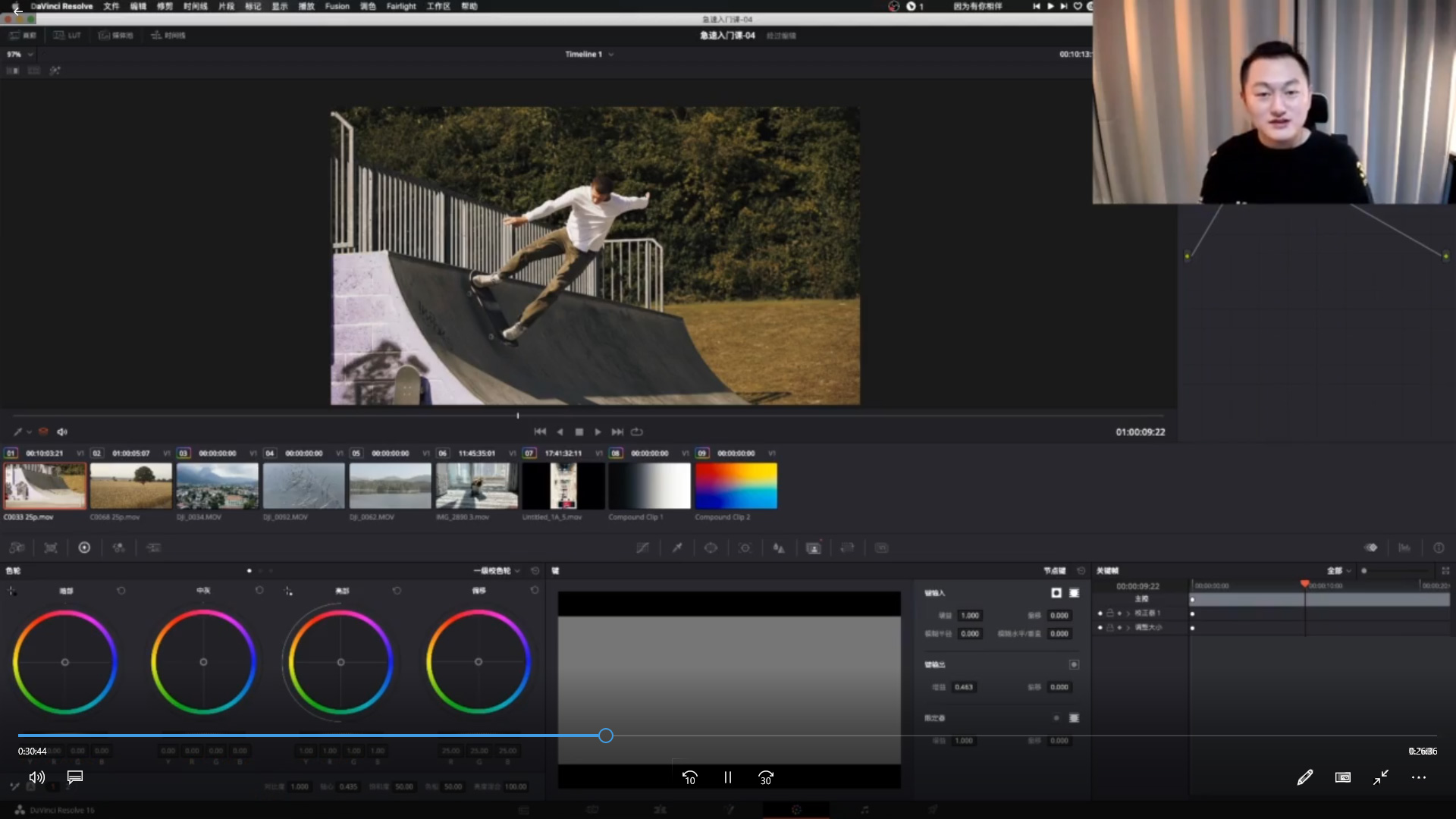The image size is (1456, 819).
Task: Jump to first frame in viewer
Action: coord(540,431)
